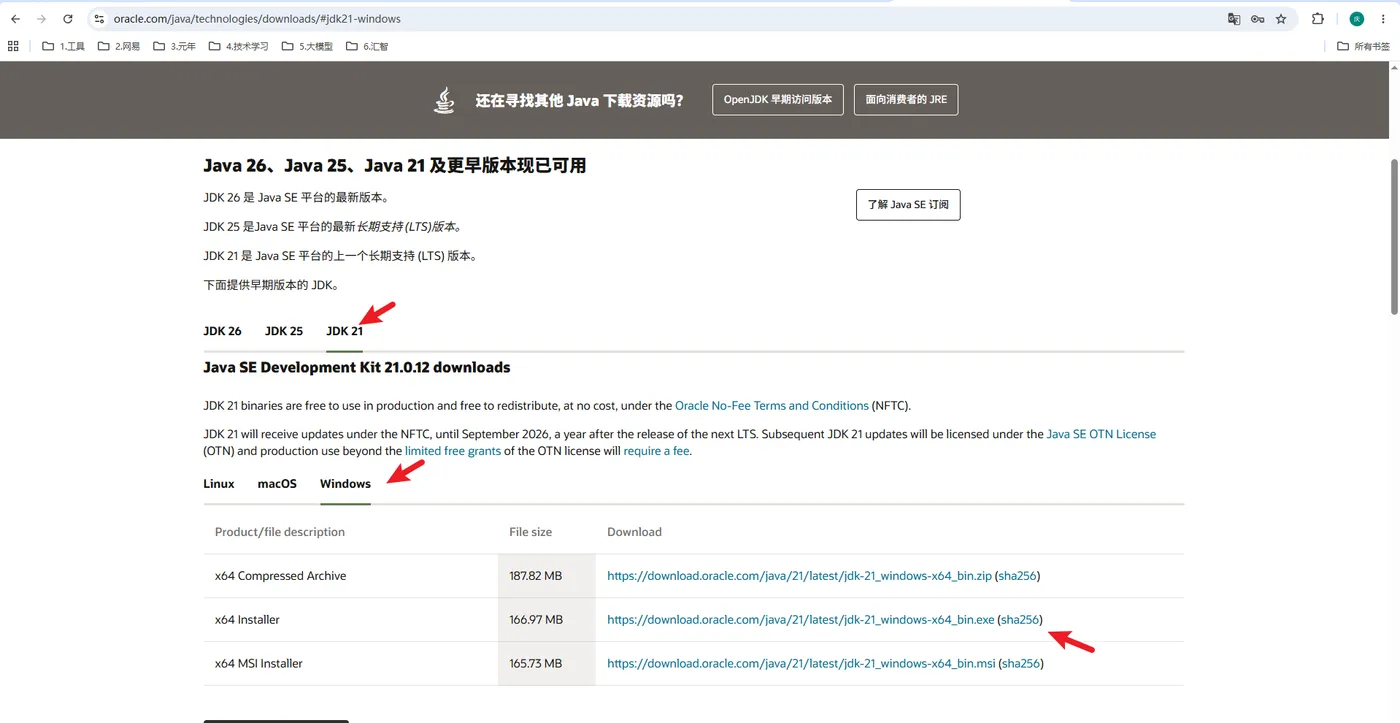Open Oracle No-Fee Terms and Conditions link
The image size is (1400, 723).
tap(772, 406)
